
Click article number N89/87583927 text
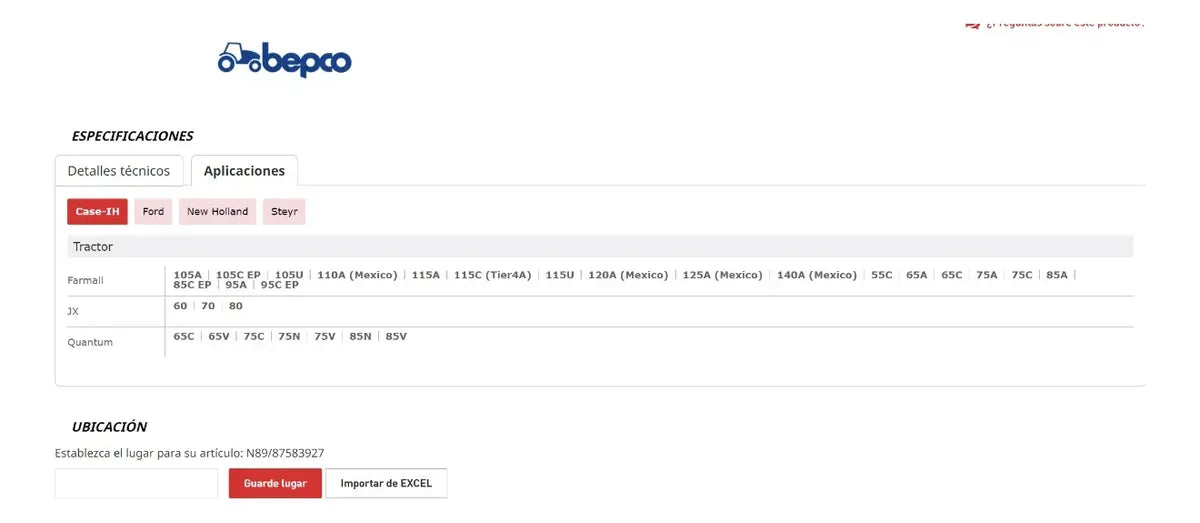pos(285,454)
